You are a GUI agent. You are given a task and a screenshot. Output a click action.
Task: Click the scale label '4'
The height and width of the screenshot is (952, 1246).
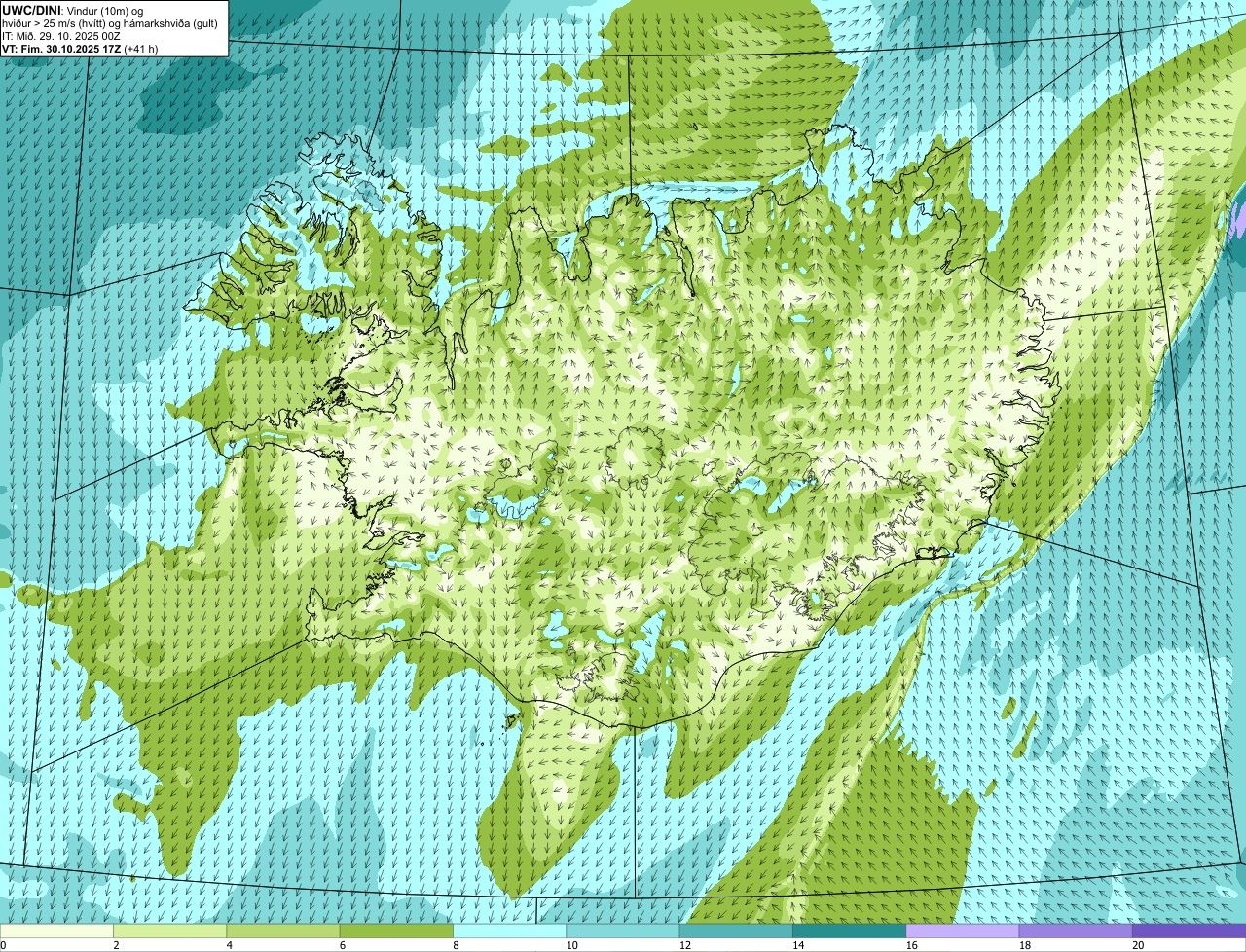coord(229,945)
